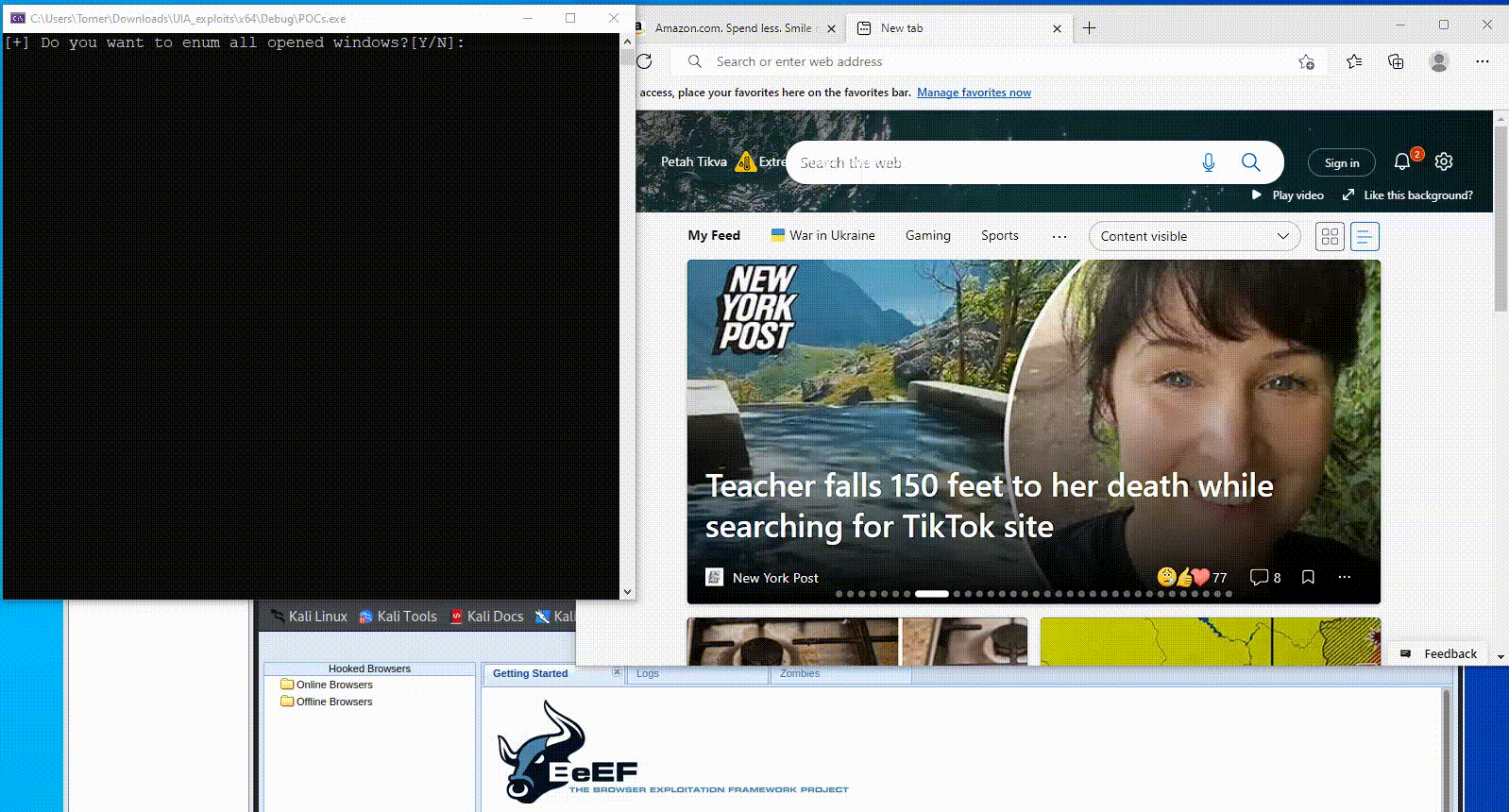Screen dimensions: 1509x812
Task: Open the notifications bell
Action: (x=1402, y=162)
